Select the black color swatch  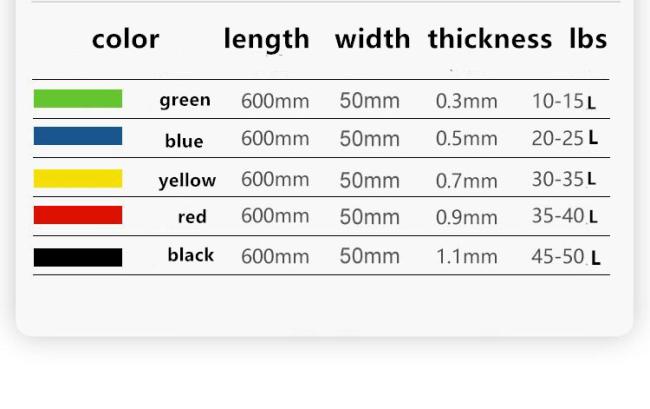pos(78,257)
